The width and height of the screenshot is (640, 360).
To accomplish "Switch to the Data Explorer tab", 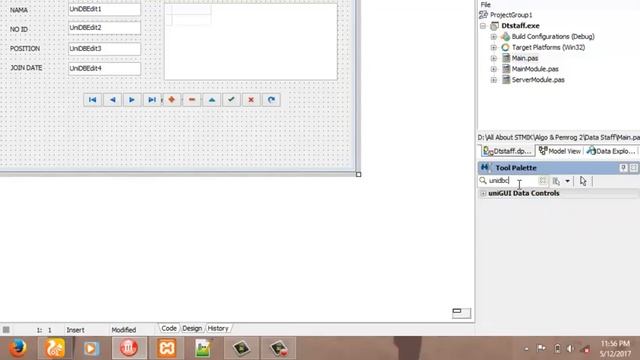I will click(x=611, y=151).
